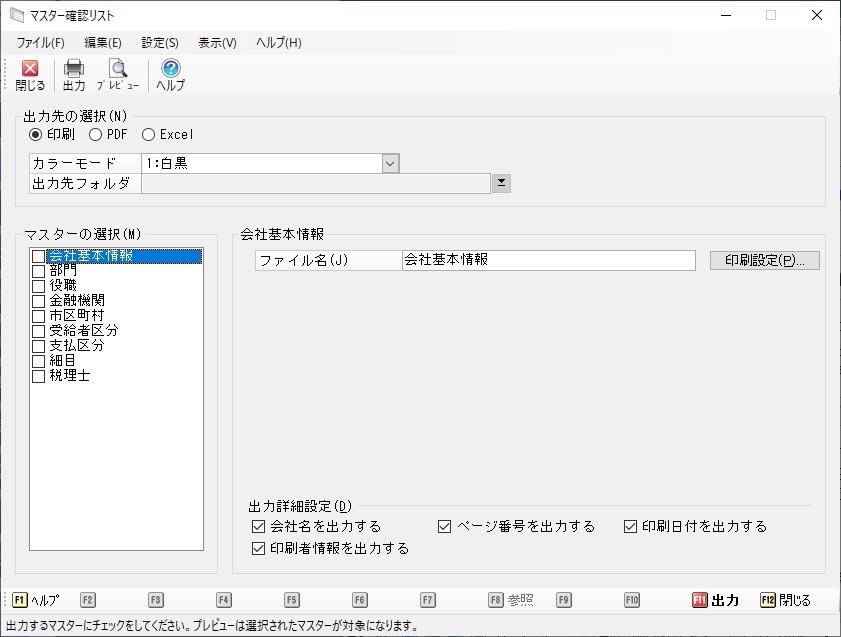Expand the カラーモード dropdown
Screen dimensions: 841x637
point(390,163)
